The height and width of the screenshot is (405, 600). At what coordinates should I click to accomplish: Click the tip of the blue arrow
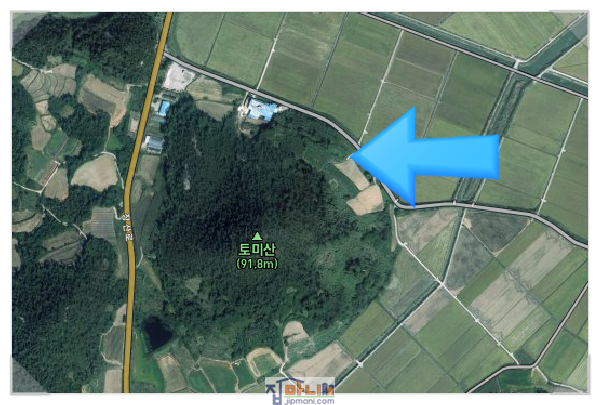click(353, 156)
